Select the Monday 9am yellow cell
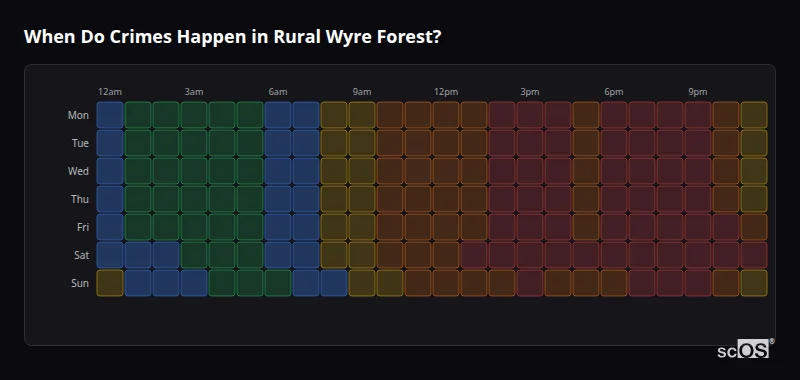 (x=362, y=115)
